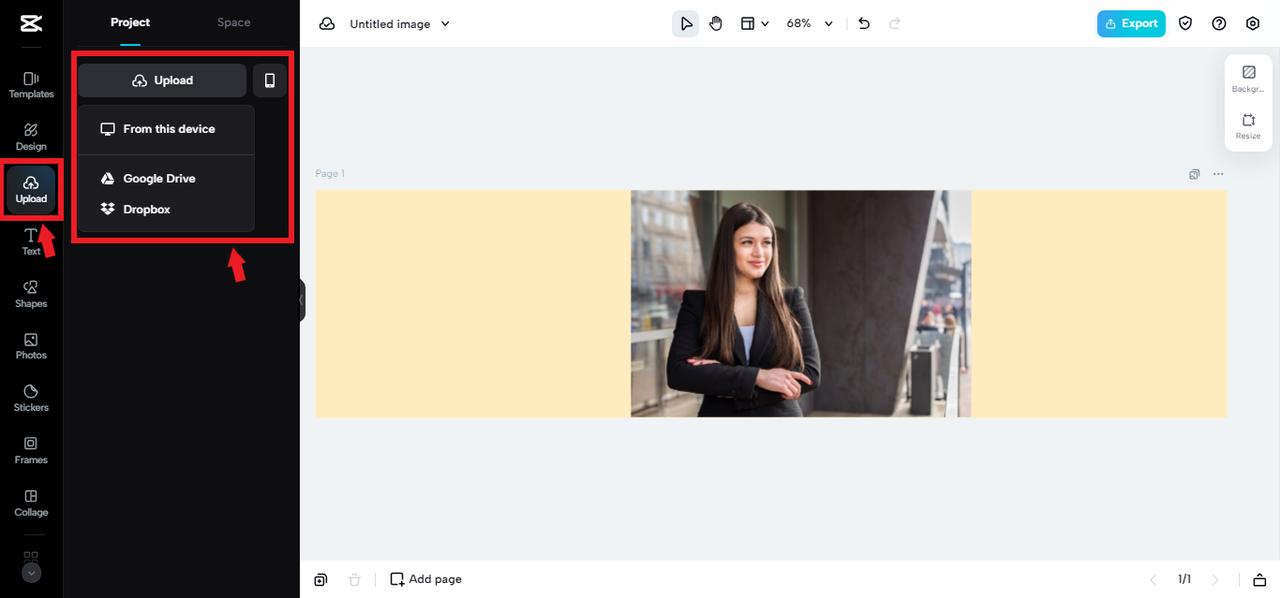
Task: Open the shield security icon
Action: click(x=1185, y=23)
